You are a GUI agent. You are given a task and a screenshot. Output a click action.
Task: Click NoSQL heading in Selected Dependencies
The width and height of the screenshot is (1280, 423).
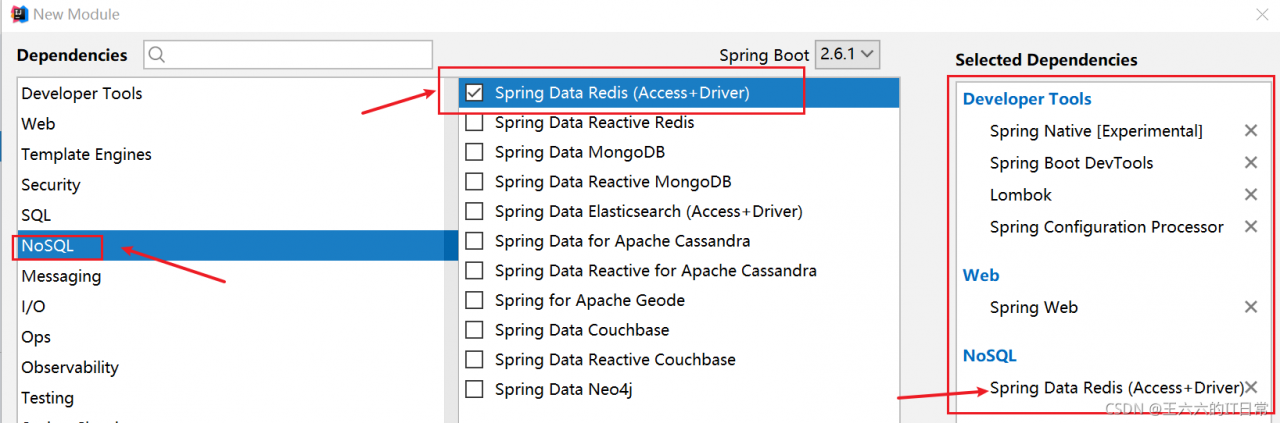[x=990, y=355]
